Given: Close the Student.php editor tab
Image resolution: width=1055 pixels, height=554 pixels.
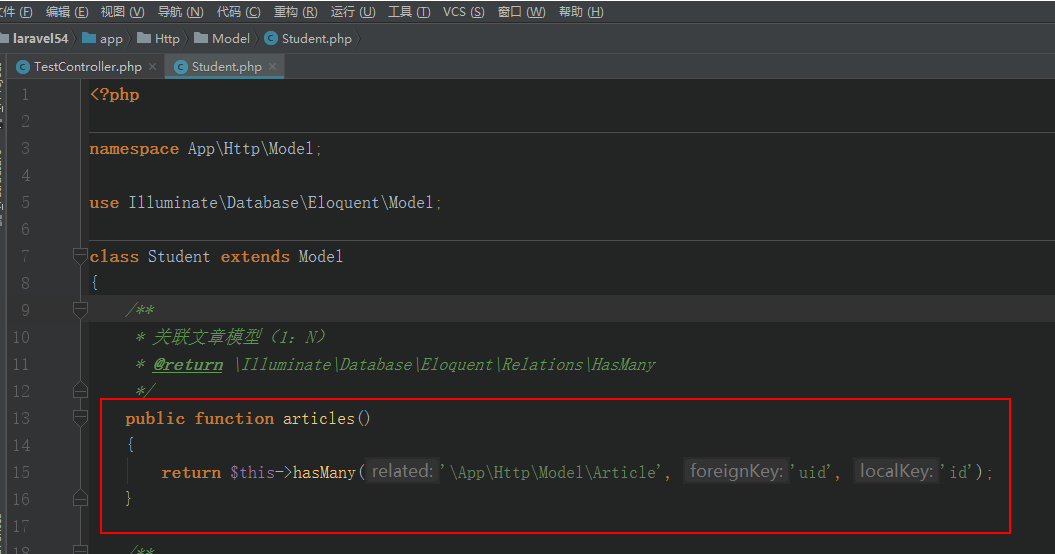Looking at the screenshot, I should pos(272,67).
